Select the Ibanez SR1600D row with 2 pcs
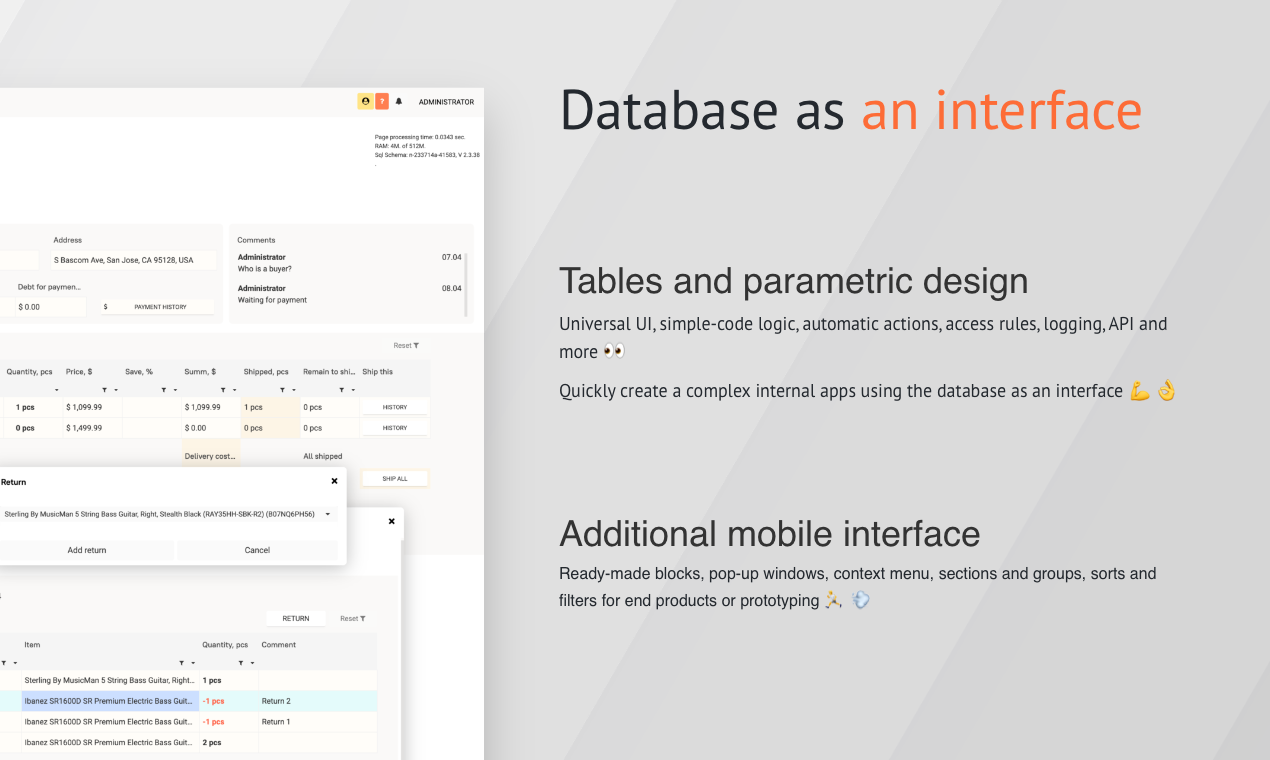The width and height of the screenshot is (1270, 760). click(188, 742)
